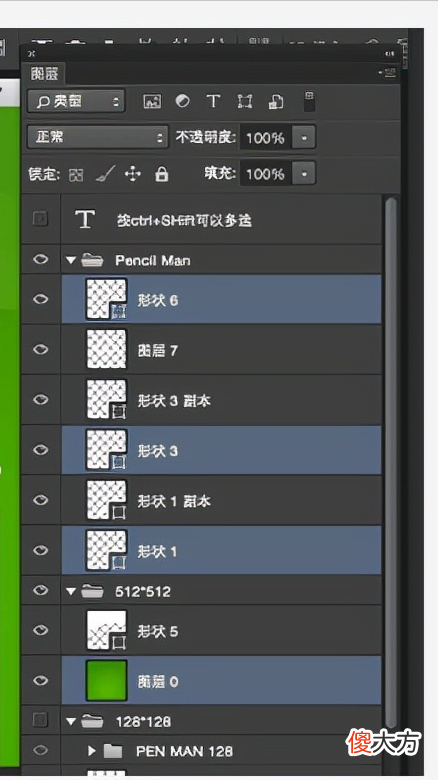Open the blend mode 正常 dropdown

tap(98, 137)
